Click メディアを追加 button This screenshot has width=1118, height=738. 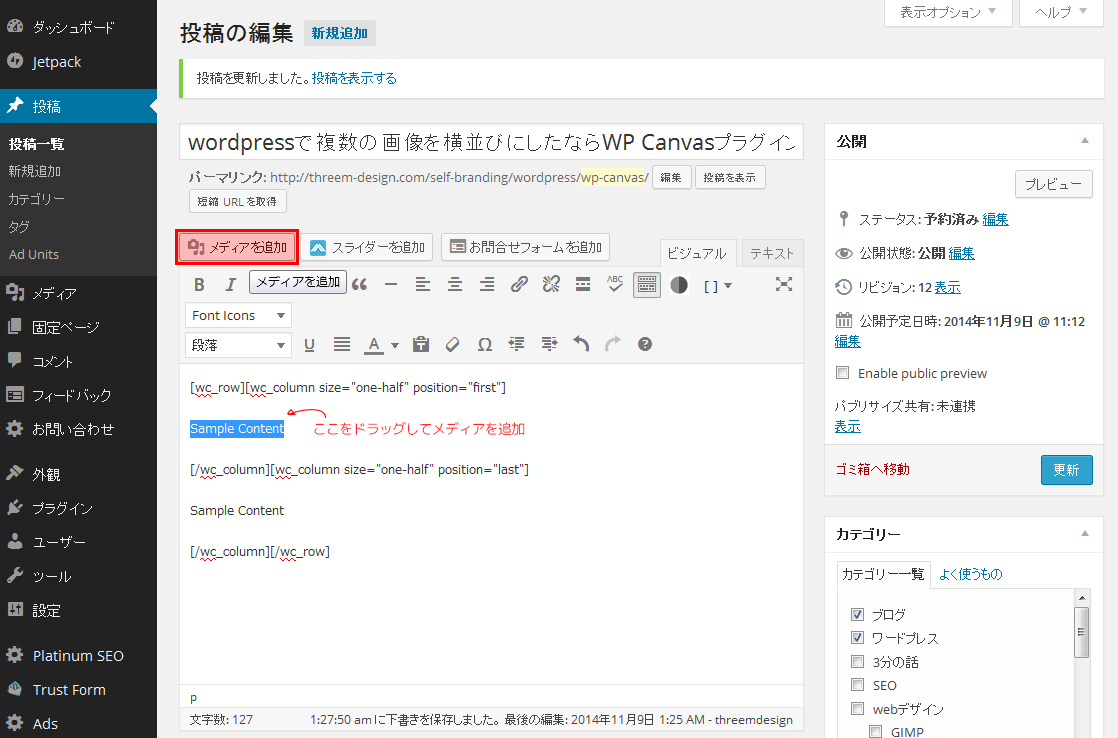click(x=237, y=247)
